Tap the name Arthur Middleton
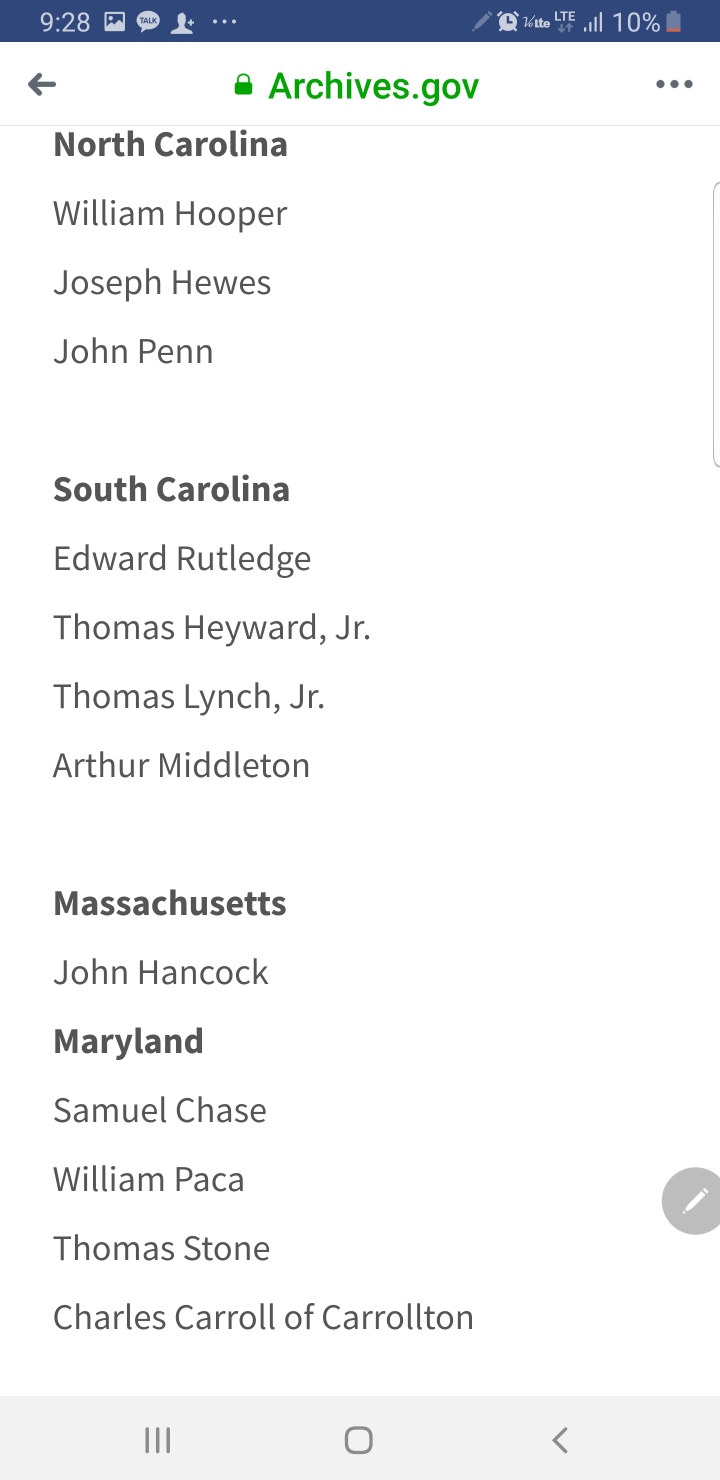Image resolution: width=720 pixels, height=1480 pixels. 181,765
